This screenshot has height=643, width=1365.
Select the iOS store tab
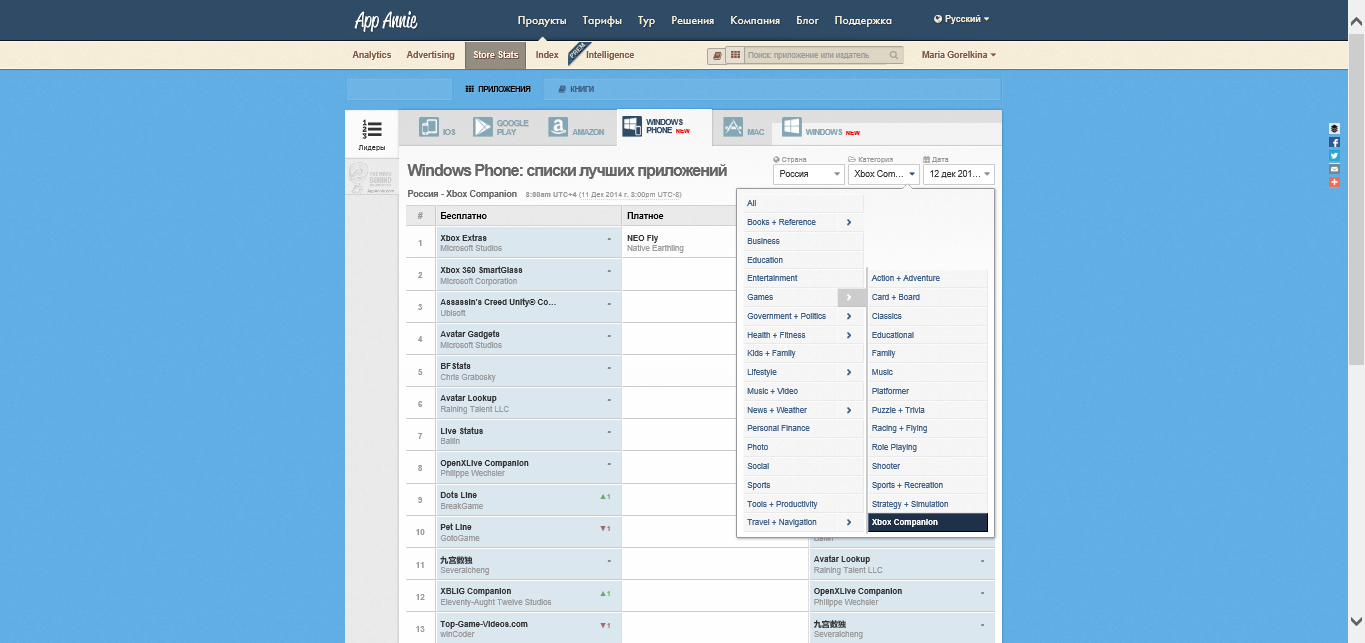437,128
